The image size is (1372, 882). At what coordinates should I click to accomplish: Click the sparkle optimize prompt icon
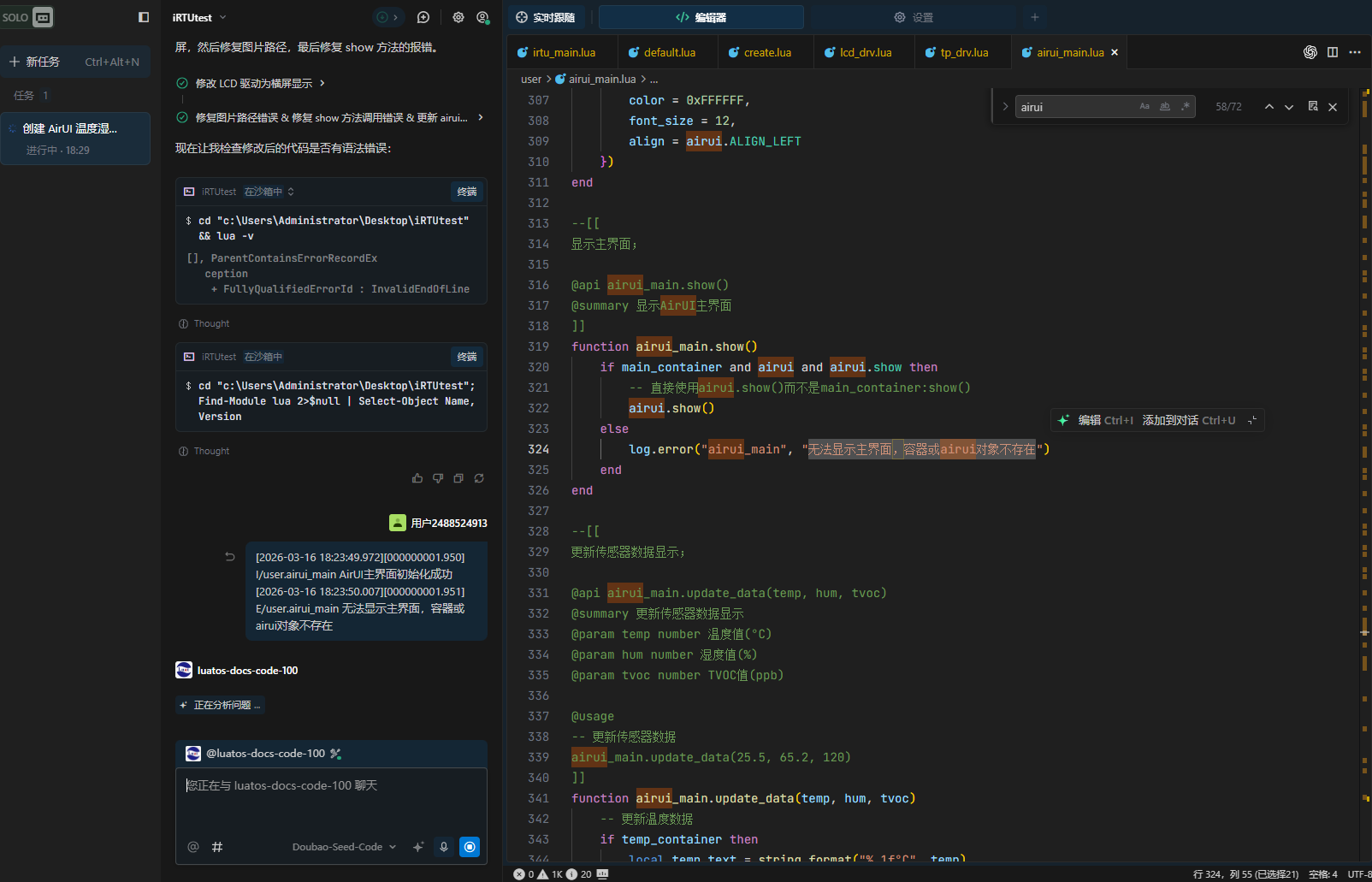click(418, 847)
